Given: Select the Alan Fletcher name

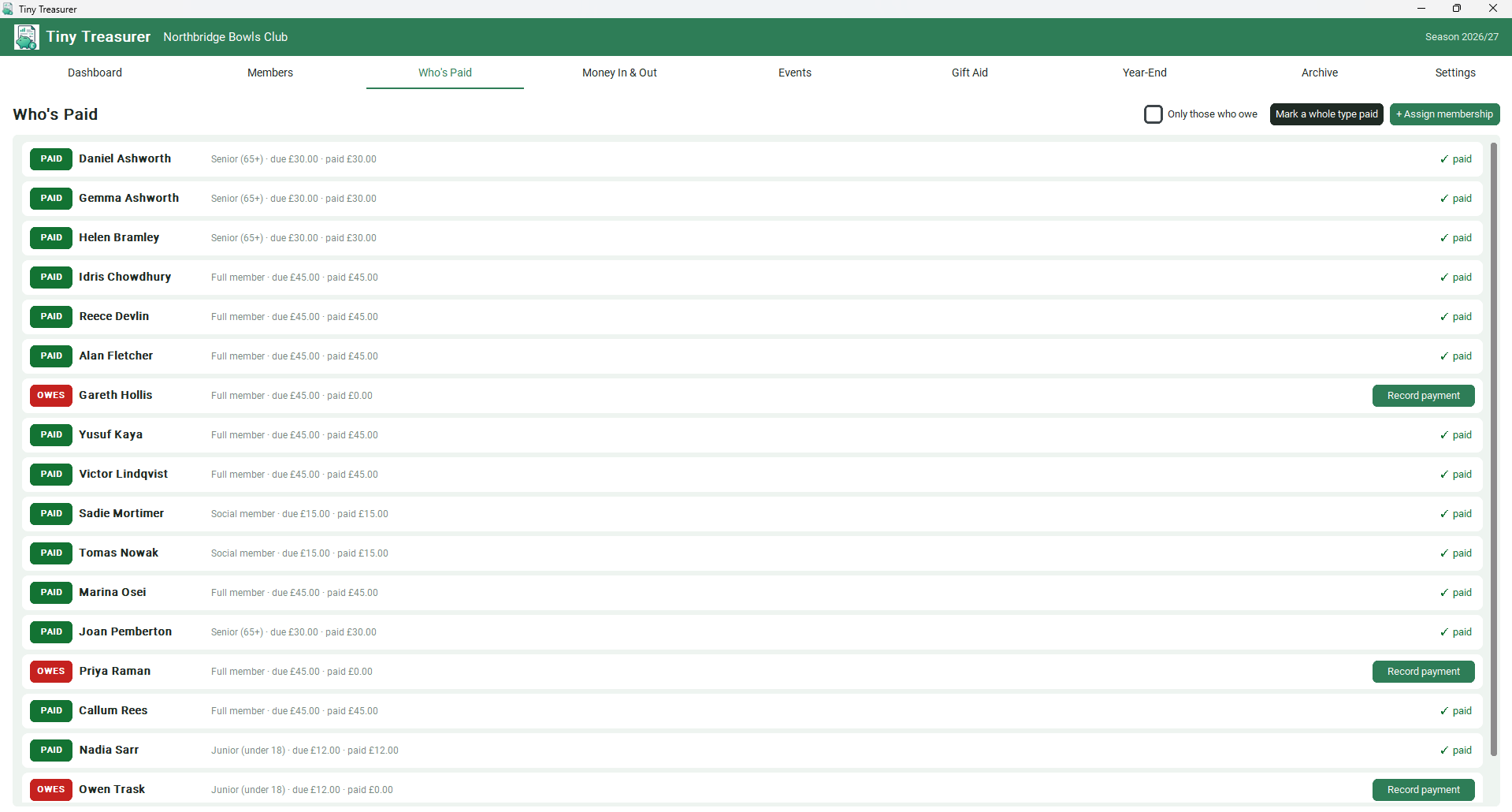Looking at the screenshot, I should [116, 356].
